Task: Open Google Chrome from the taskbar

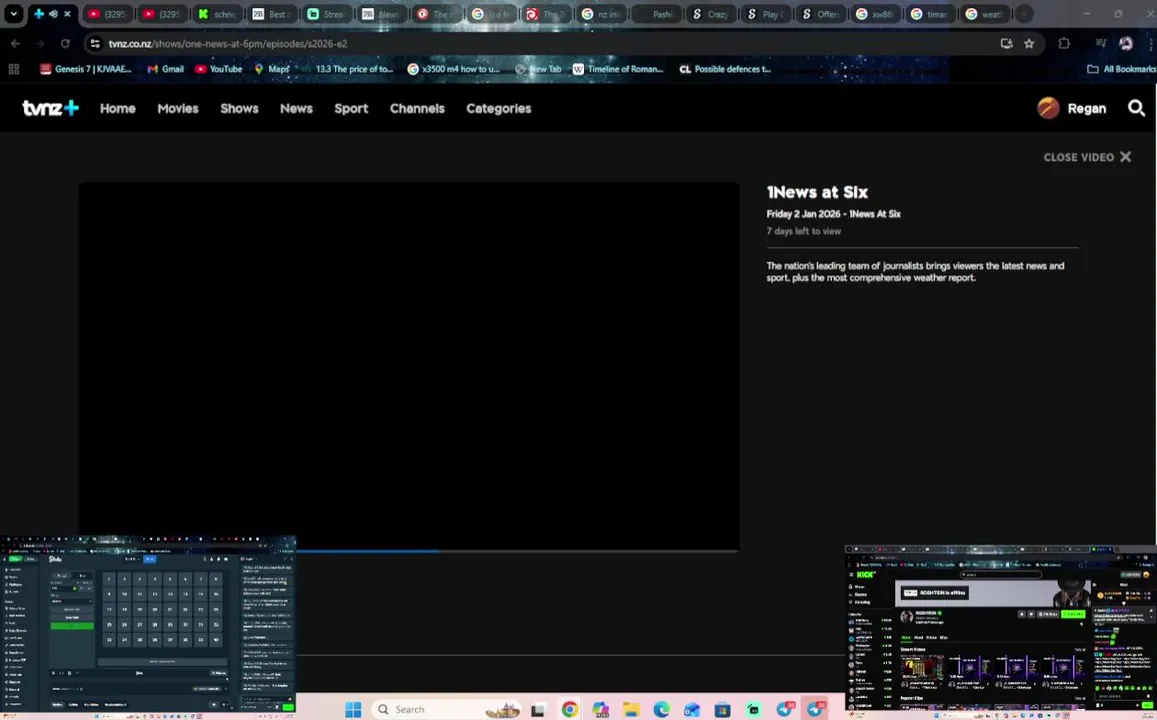Action: click(570, 710)
